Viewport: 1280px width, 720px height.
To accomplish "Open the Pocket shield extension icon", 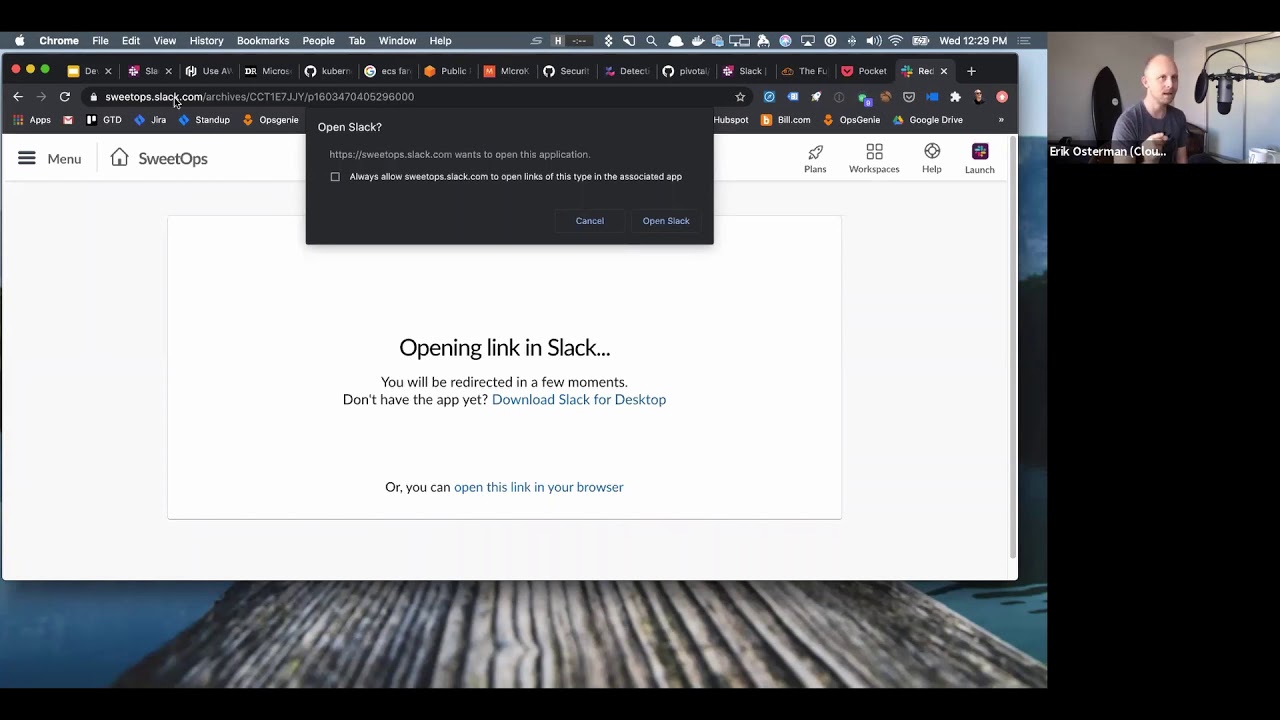I will pos(909,97).
